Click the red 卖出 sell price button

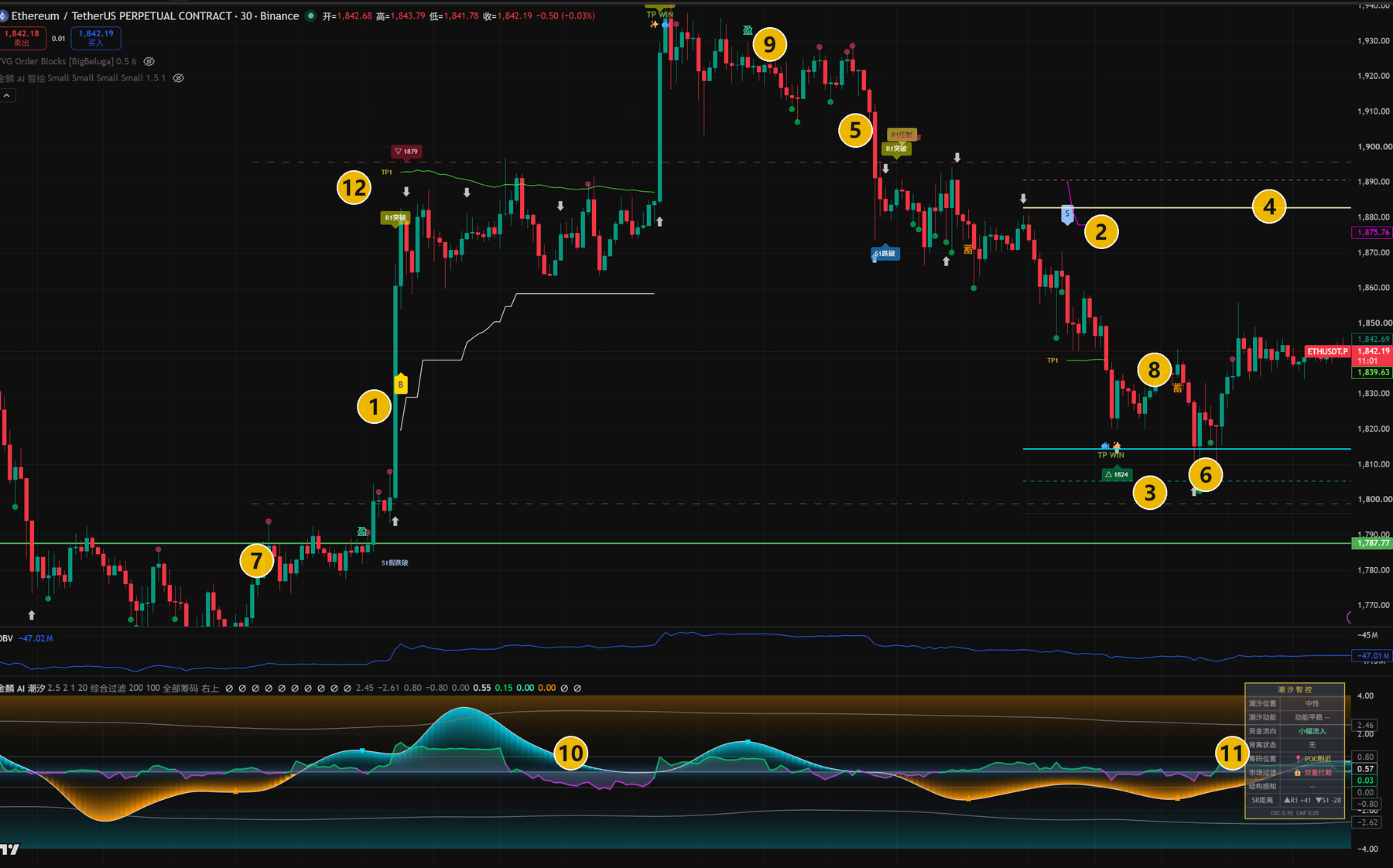[21, 38]
